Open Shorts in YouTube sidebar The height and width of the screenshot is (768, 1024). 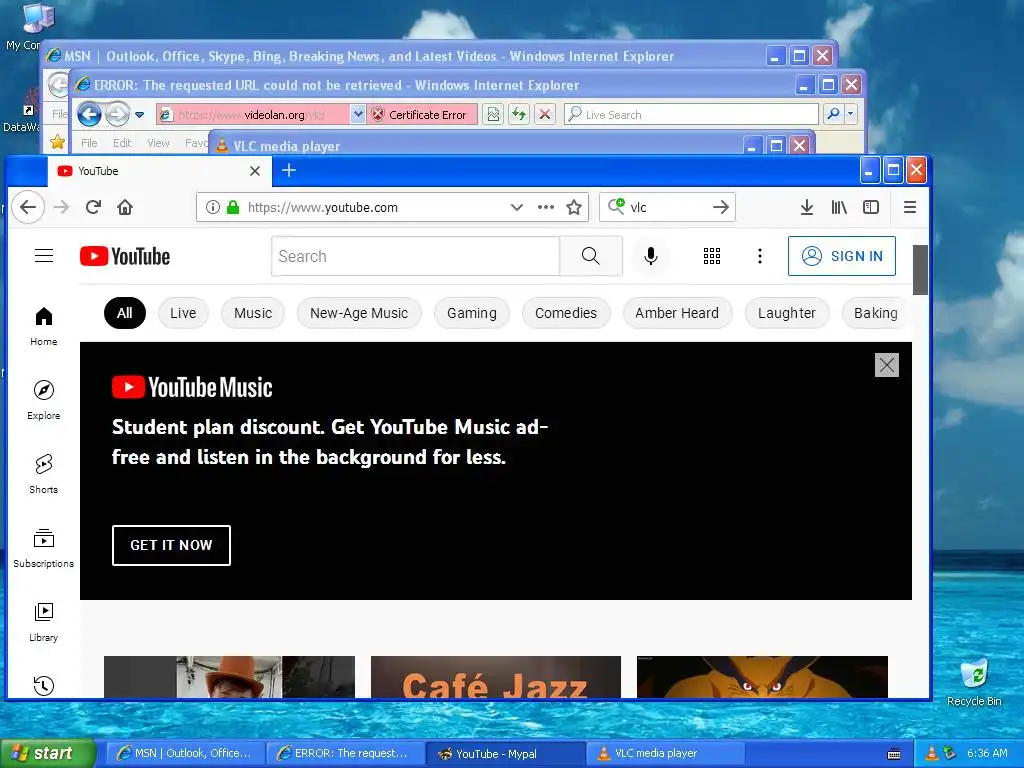click(x=44, y=473)
